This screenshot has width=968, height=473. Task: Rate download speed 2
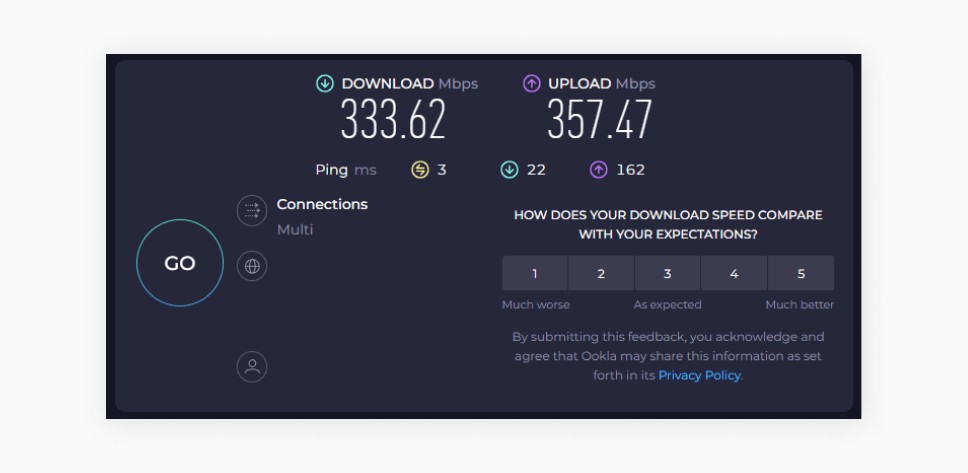tap(601, 273)
